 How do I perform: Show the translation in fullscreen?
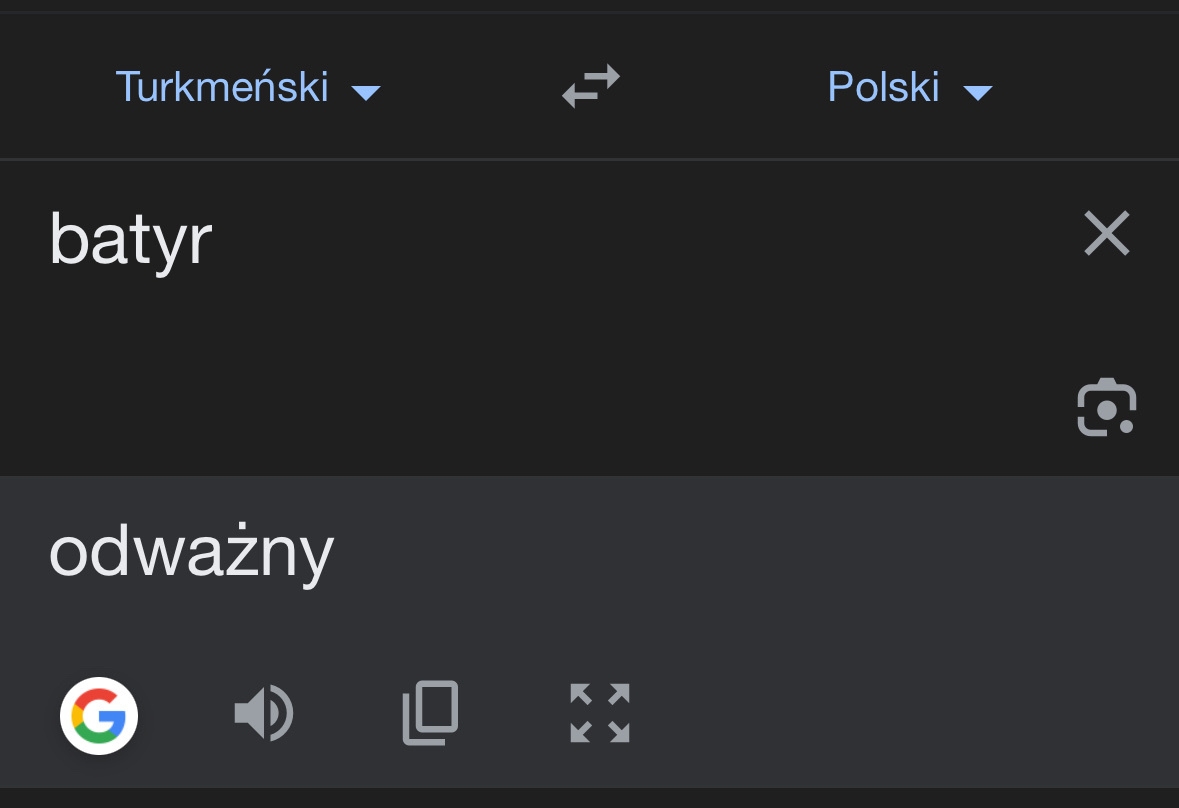click(600, 713)
